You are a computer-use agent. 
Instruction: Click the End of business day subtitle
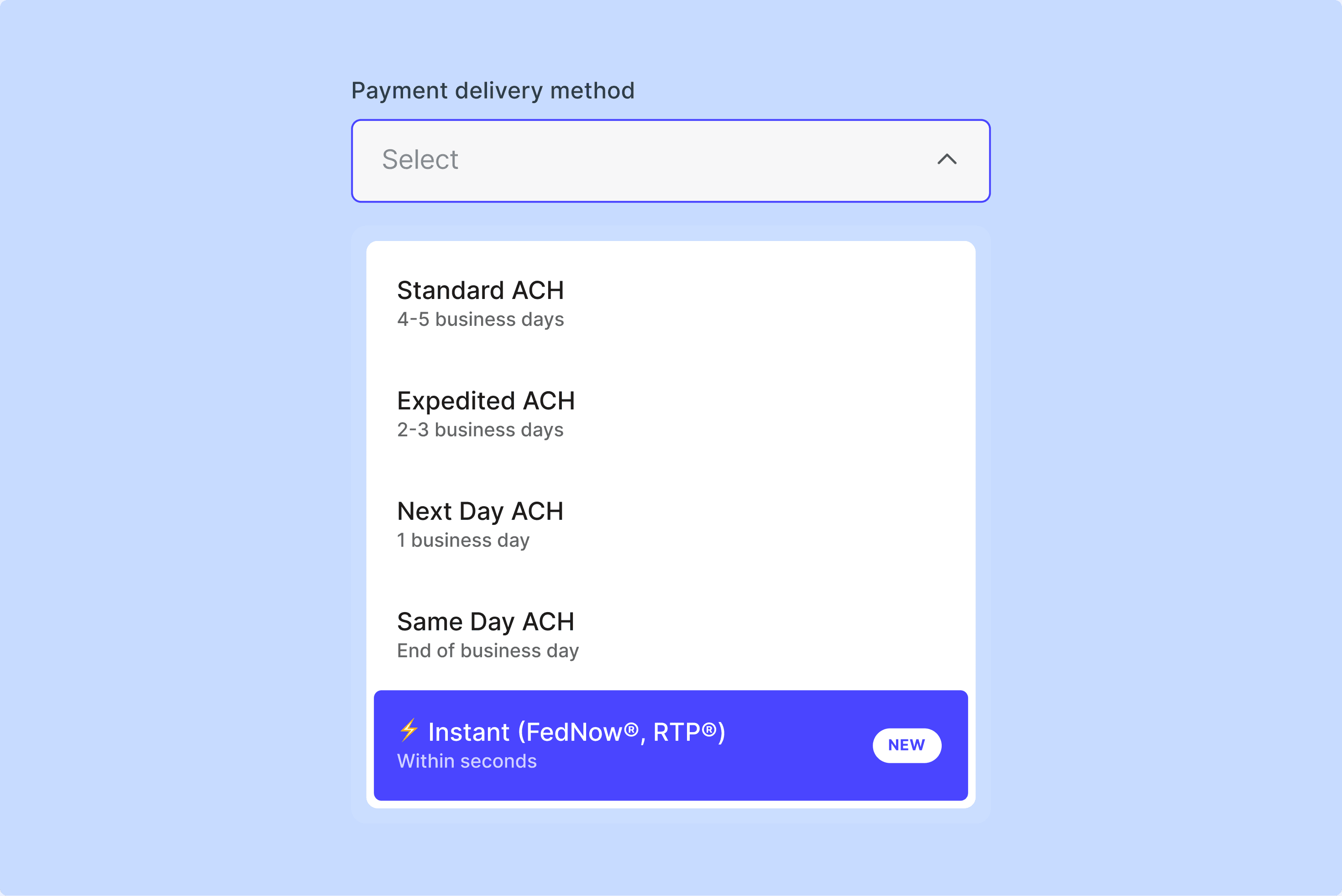click(488, 650)
